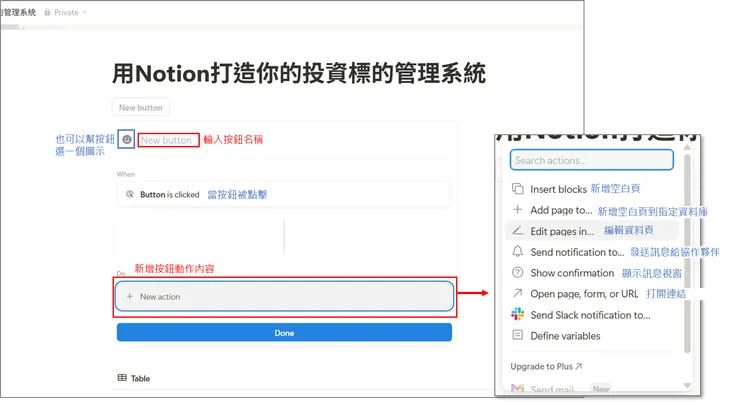The image size is (740, 402).
Task: Choose an icon for the button
Action: [x=126, y=139]
